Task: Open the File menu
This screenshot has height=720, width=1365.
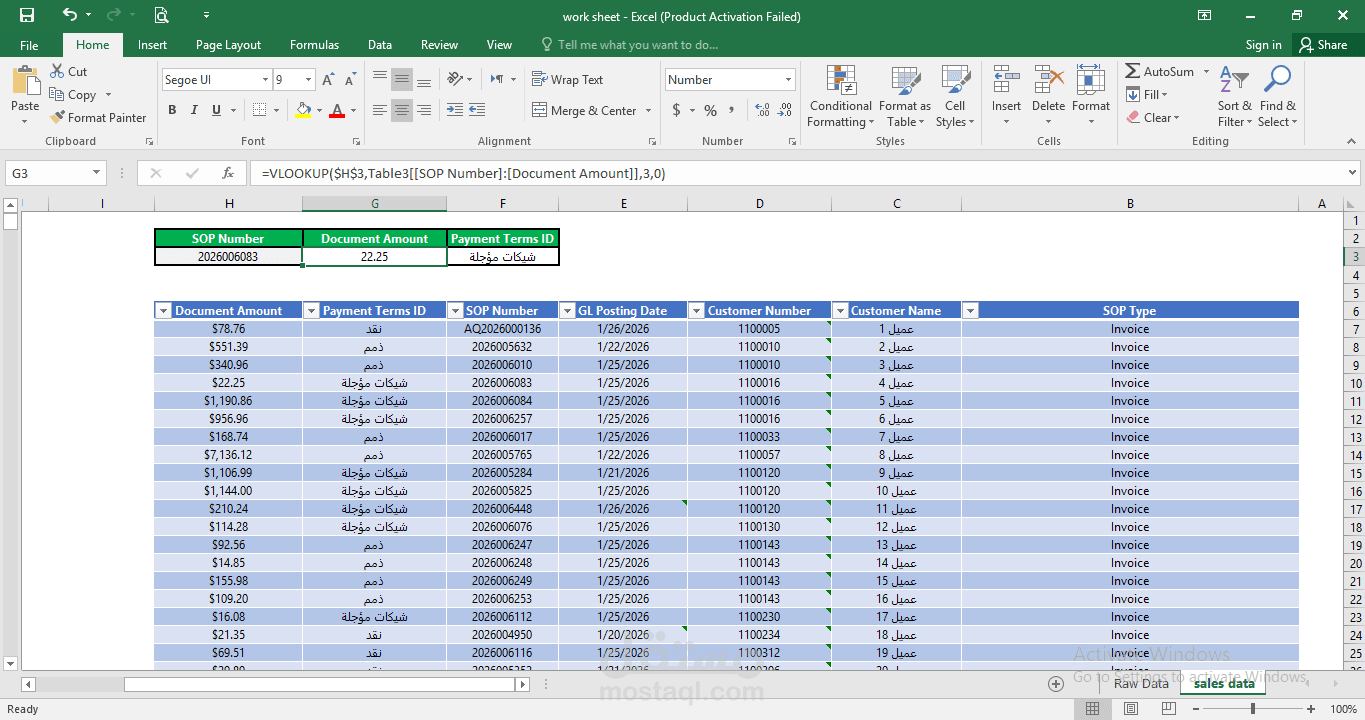Action: click(29, 45)
